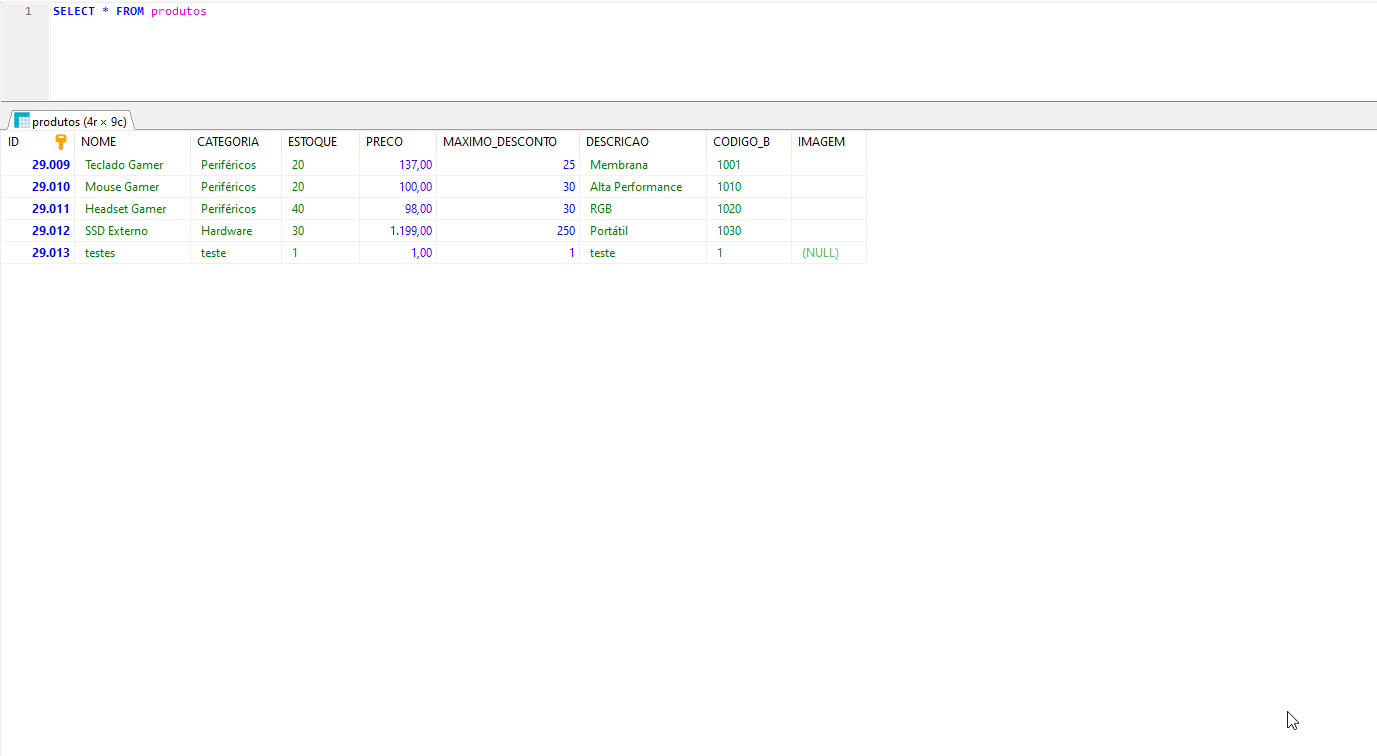
Task: Select the stock cell 40
Action: 320,209
